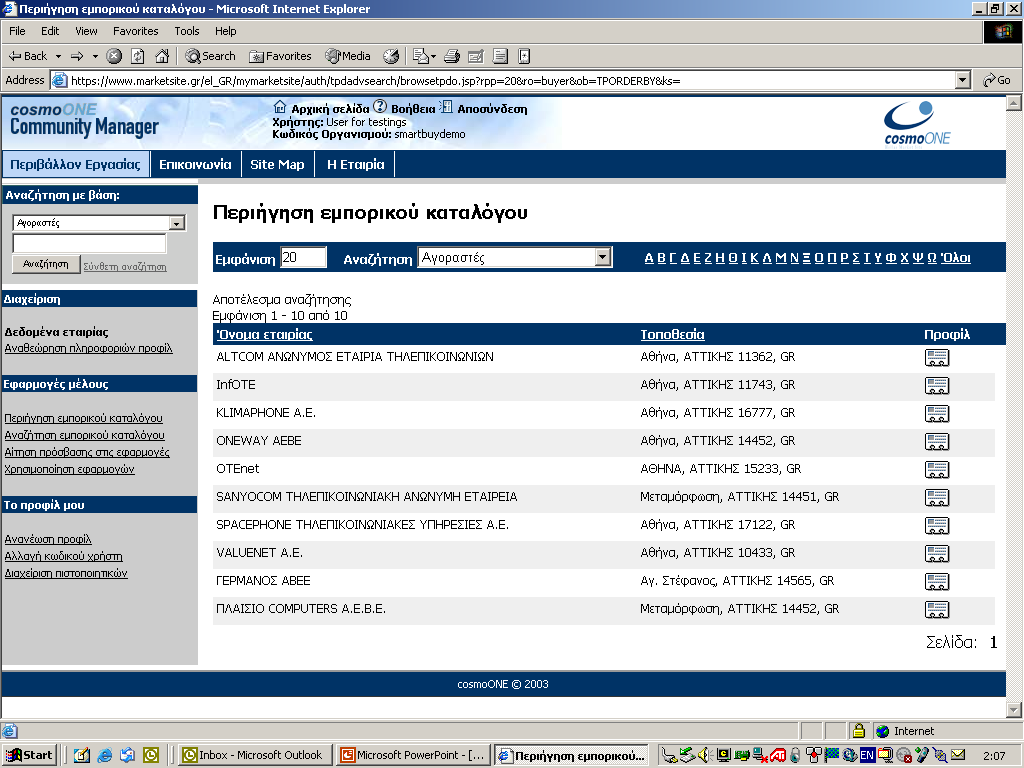Open the File menu

pyautogui.click(x=17, y=31)
